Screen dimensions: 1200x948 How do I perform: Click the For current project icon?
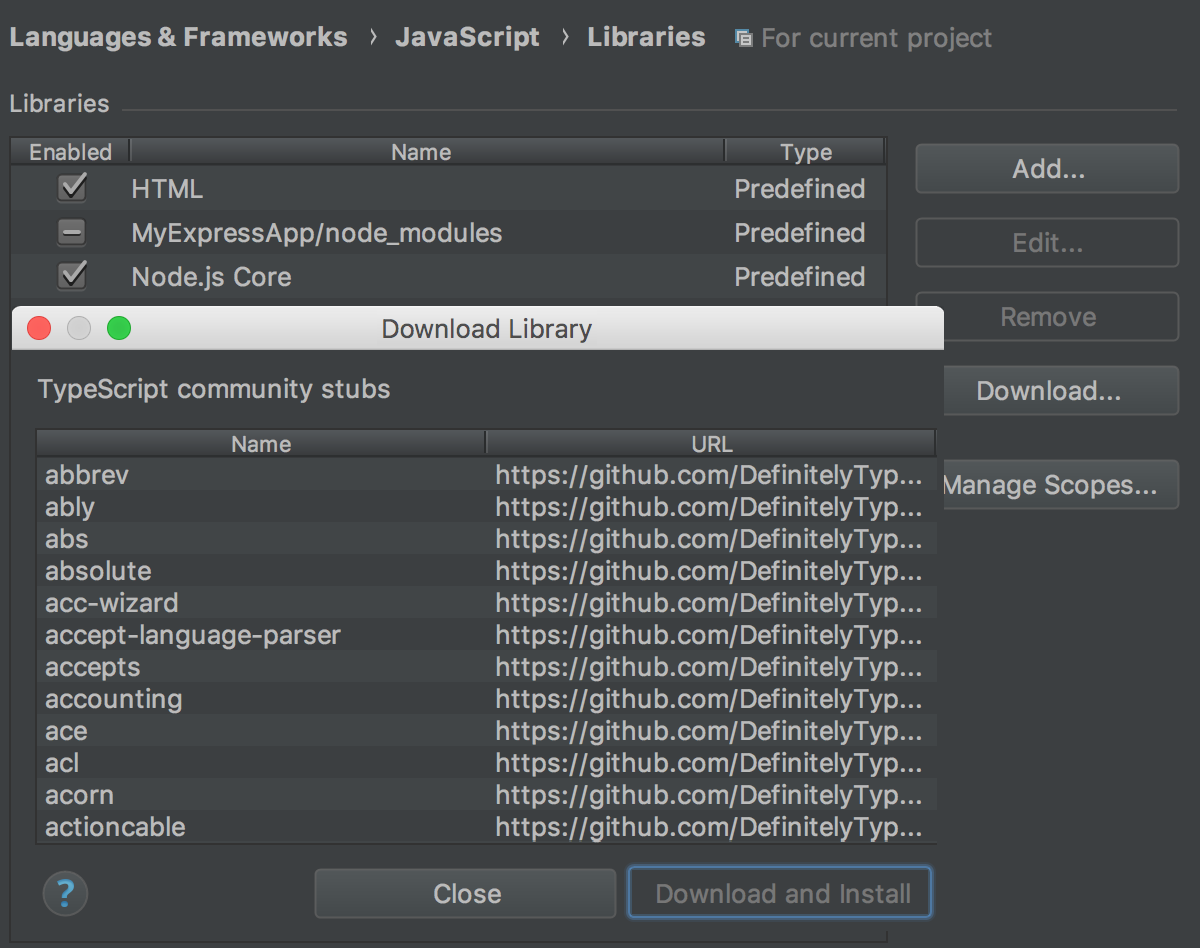tap(743, 39)
